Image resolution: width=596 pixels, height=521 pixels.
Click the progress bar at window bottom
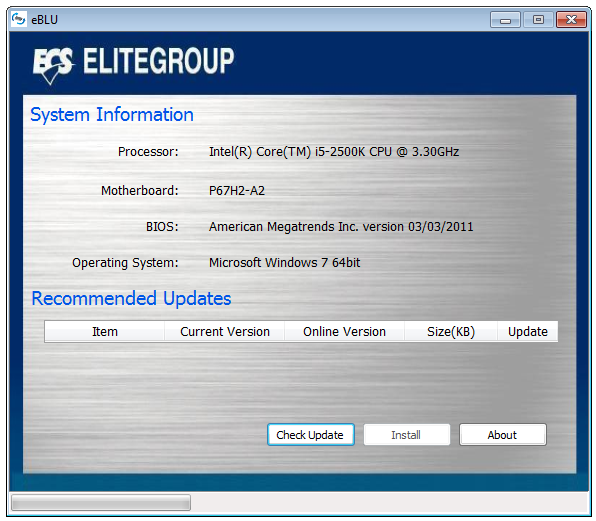click(101, 502)
